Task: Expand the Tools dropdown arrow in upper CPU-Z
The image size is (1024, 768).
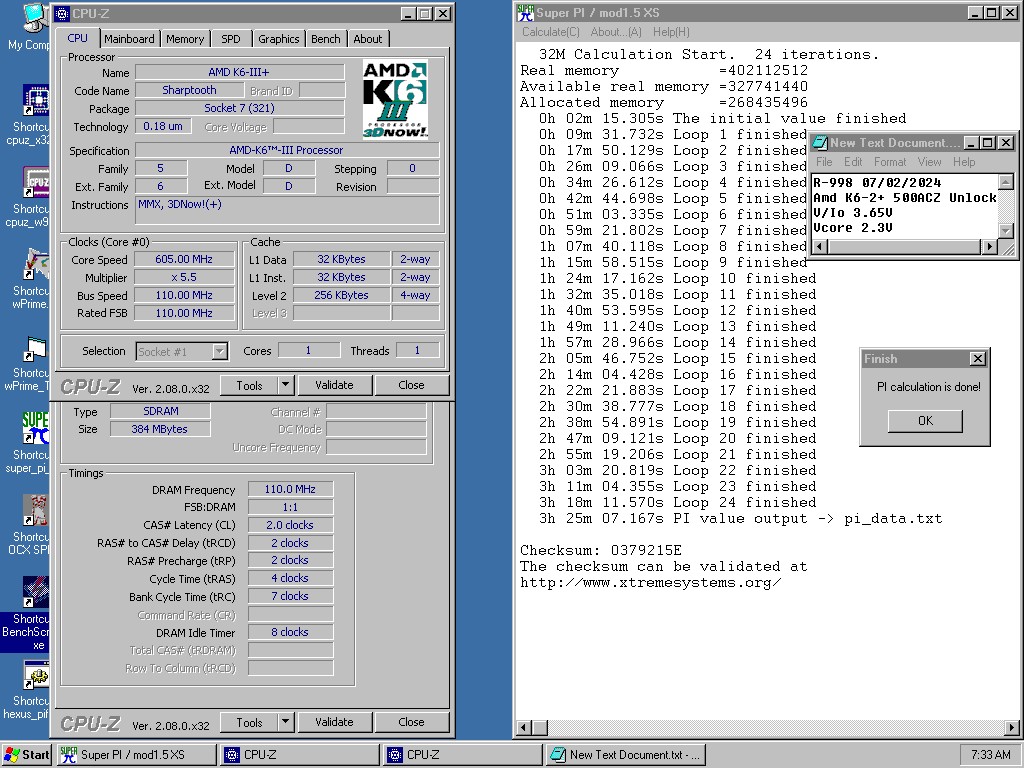Action: [x=285, y=385]
